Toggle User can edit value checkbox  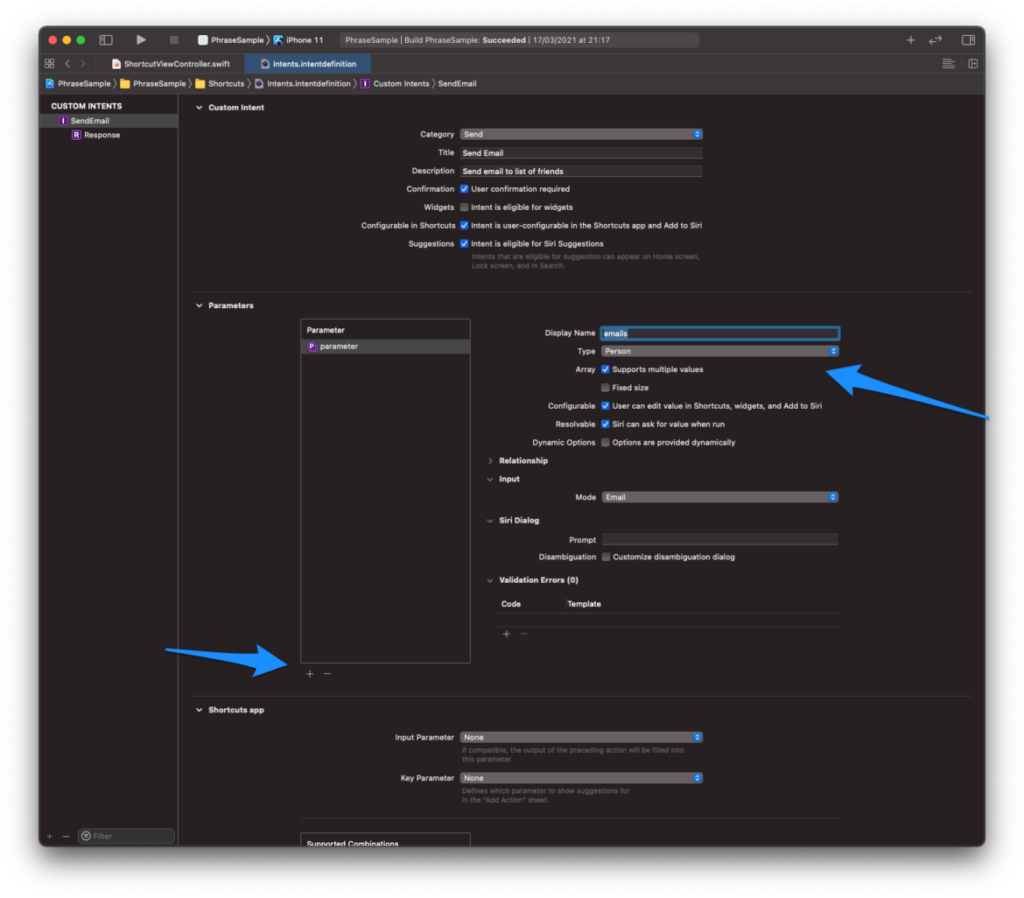pos(605,406)
